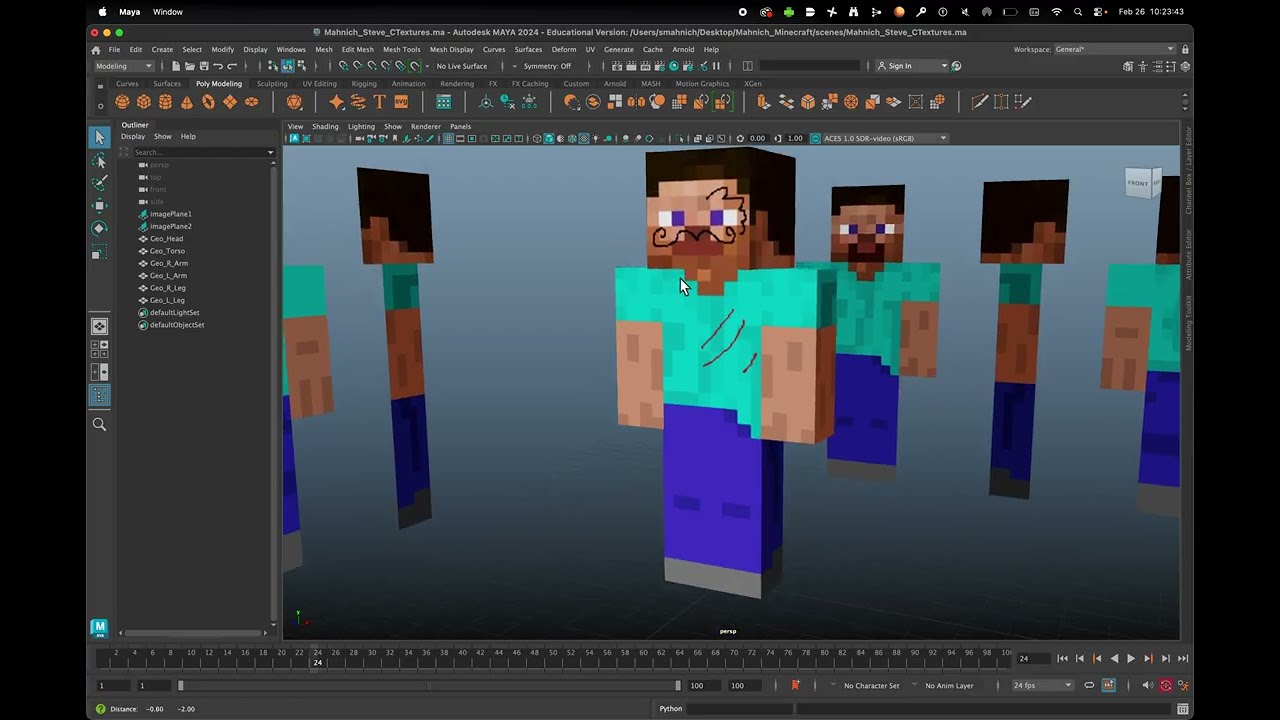
Task: Open the viewport Shading menu
Action: pos(325,127)
